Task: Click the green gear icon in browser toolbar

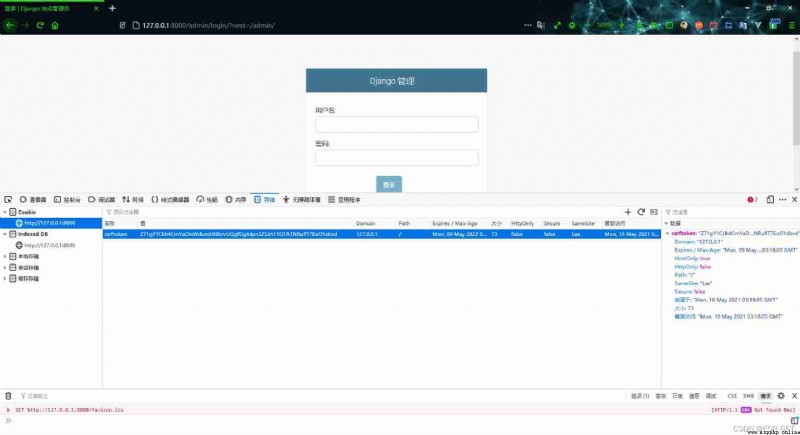Action: 572,25
